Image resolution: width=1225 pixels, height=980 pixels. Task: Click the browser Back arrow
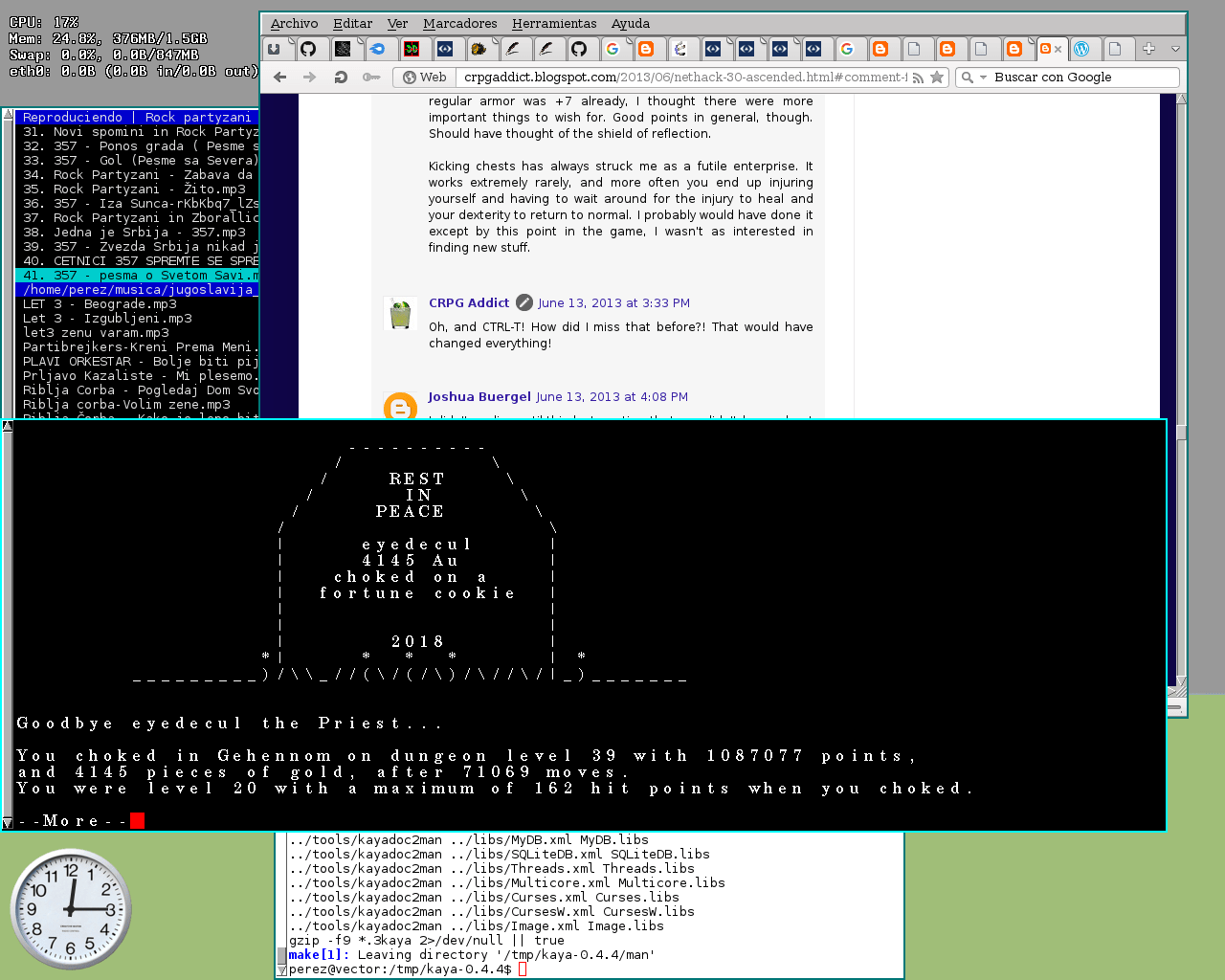(279, 78)
